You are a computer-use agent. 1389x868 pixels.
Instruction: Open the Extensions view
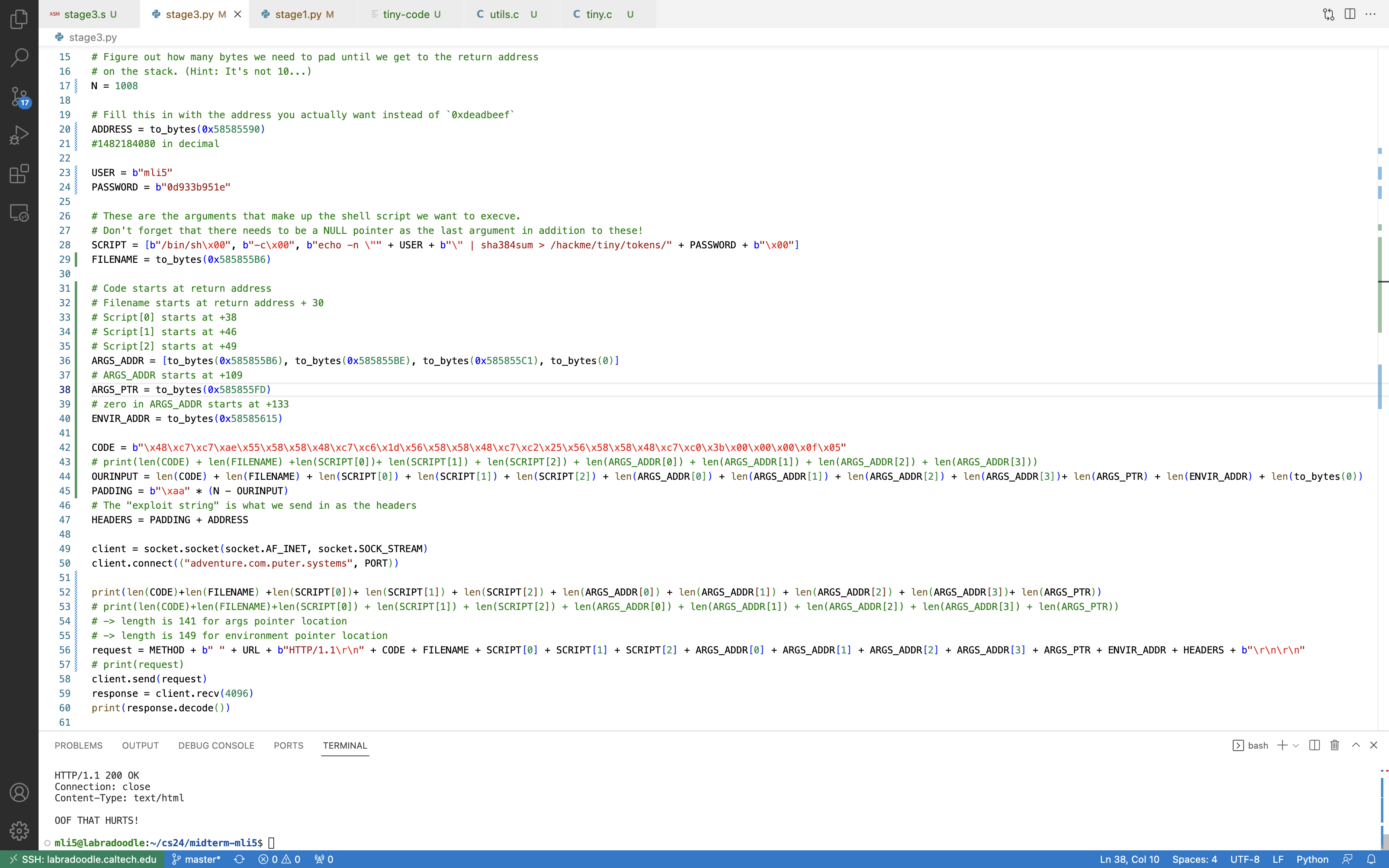click(x=19, y=173)
